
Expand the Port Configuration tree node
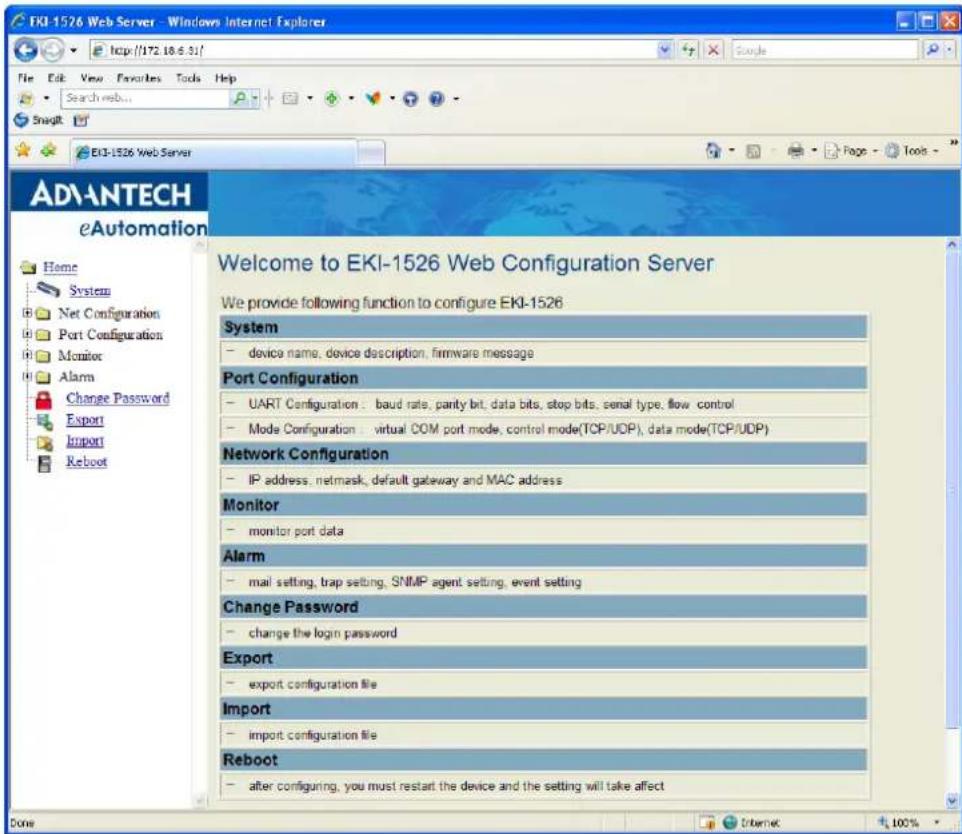tap(26, 334)
